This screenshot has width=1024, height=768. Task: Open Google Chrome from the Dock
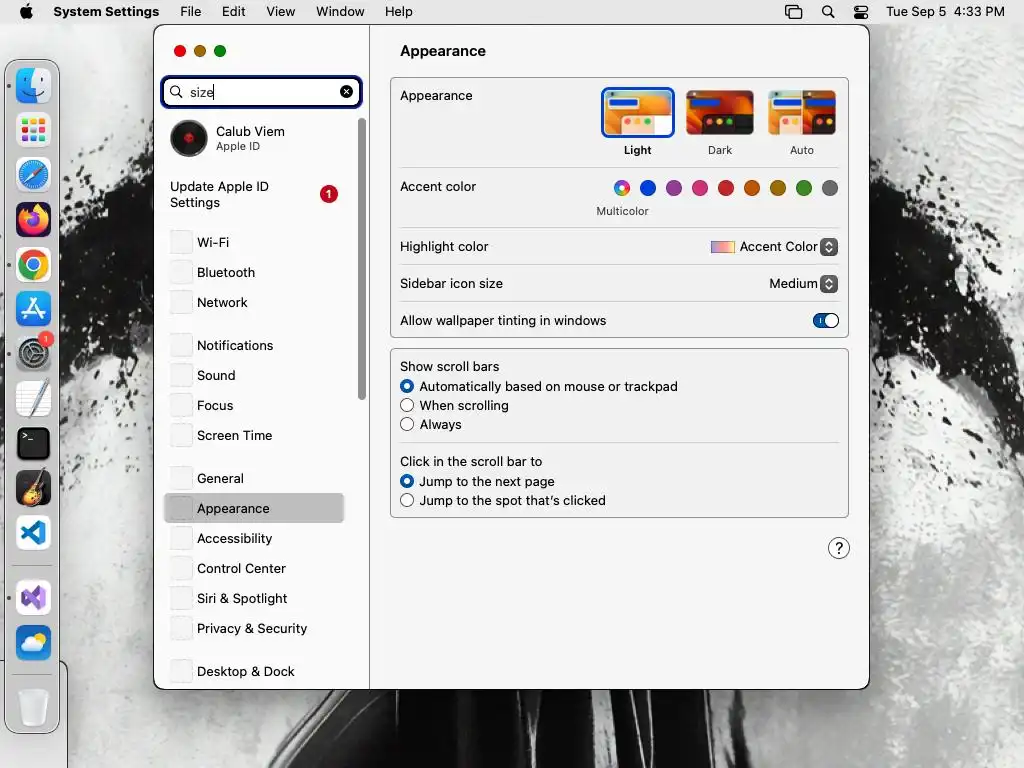[33, 264]
